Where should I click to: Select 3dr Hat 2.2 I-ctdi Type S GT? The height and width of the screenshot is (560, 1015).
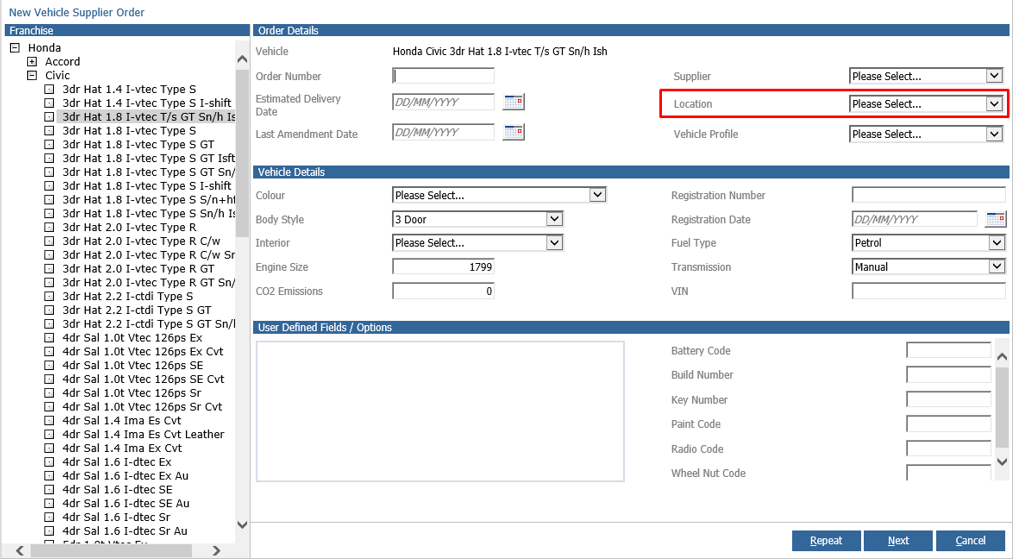(137, 310)
